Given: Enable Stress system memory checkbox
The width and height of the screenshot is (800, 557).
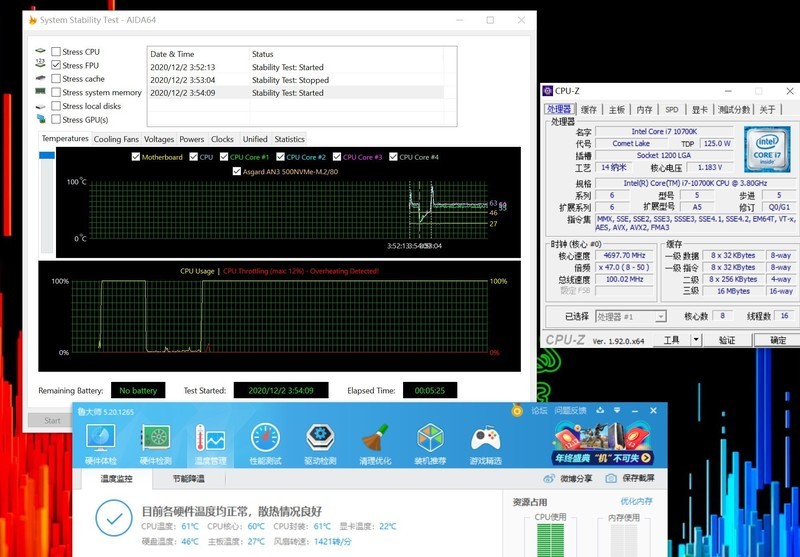Looking at the screenshot, I should [56, 92].
